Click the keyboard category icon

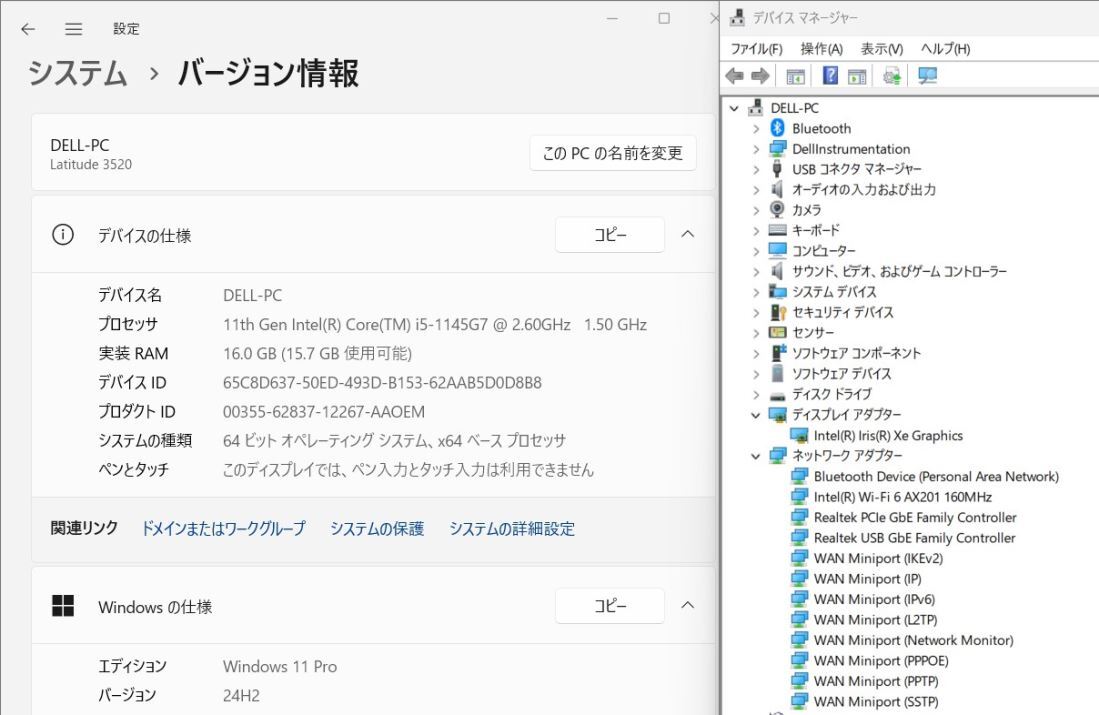click(777, 230)
